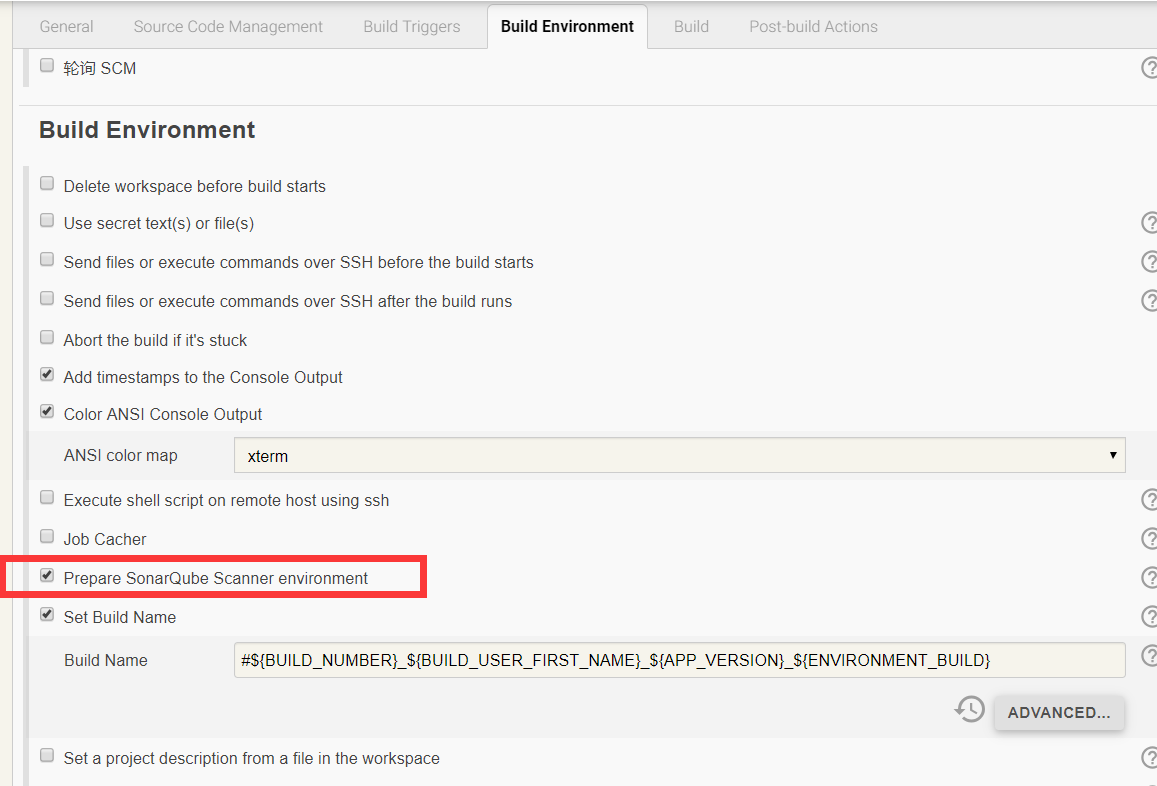Screen dimensions: 1157x786
Task: Uncheck Prepare SonarQube Scanner environment
Action: click(47, 577)
